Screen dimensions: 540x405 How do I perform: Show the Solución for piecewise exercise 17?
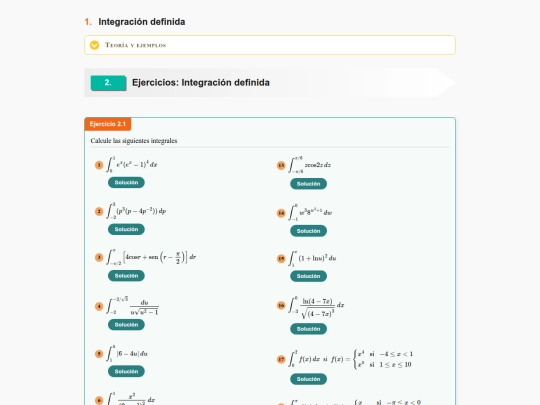pos(309,379)
